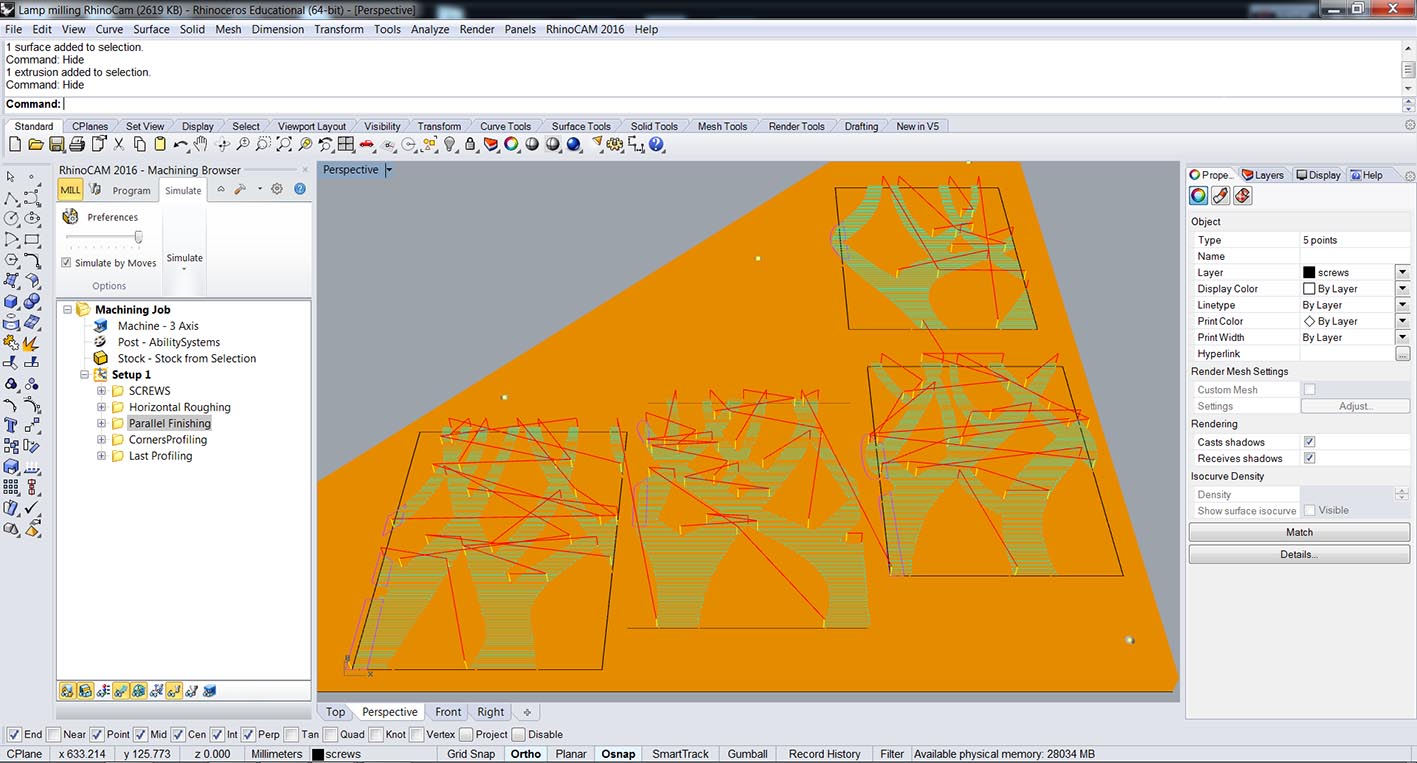Expand the CornersProfiling operation folder
This screenshot has width=1417, height=763.
click(x=101, y=439)
